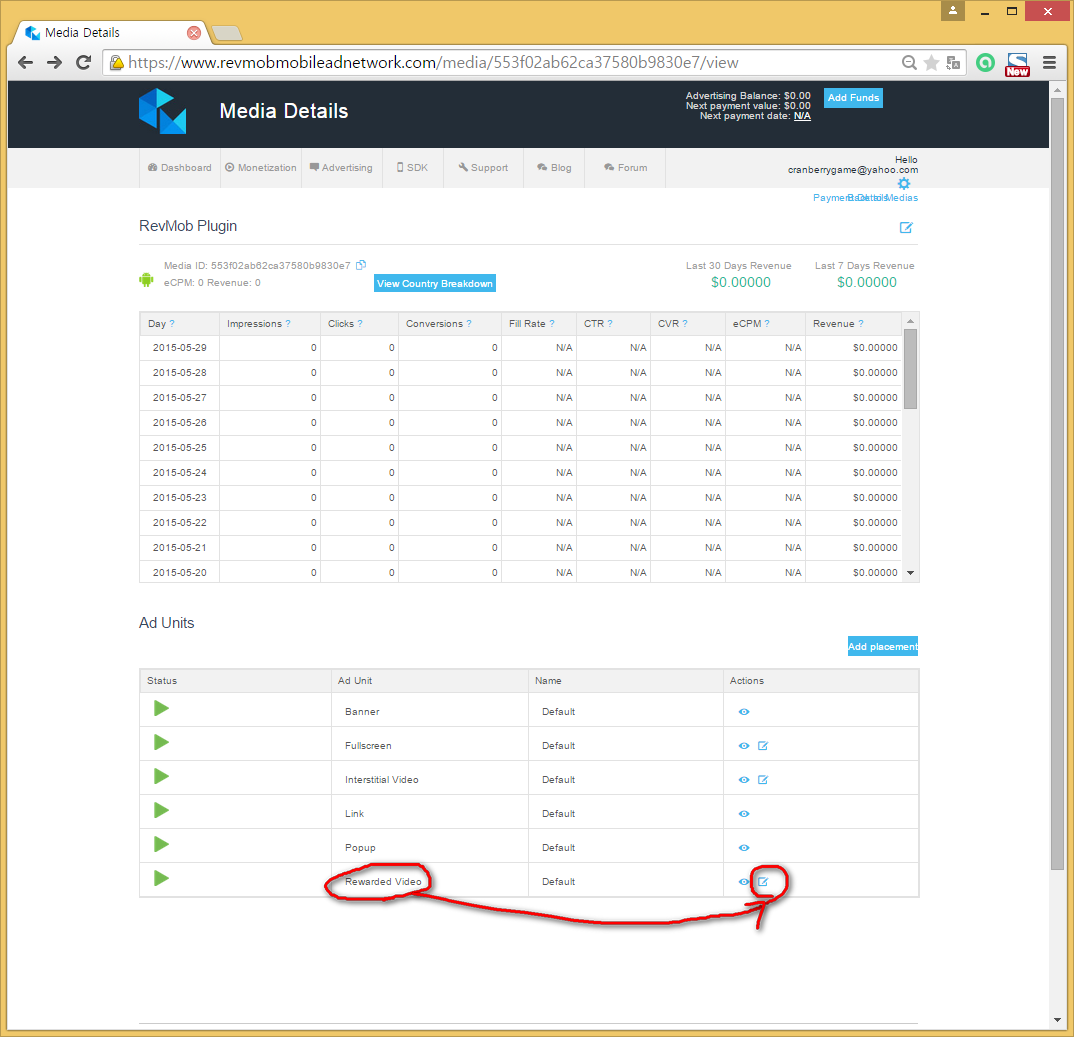The width and height of the screenshot is (1074, 1037).
Task: Click the account settings gear icon
Action: pos(904,184)
